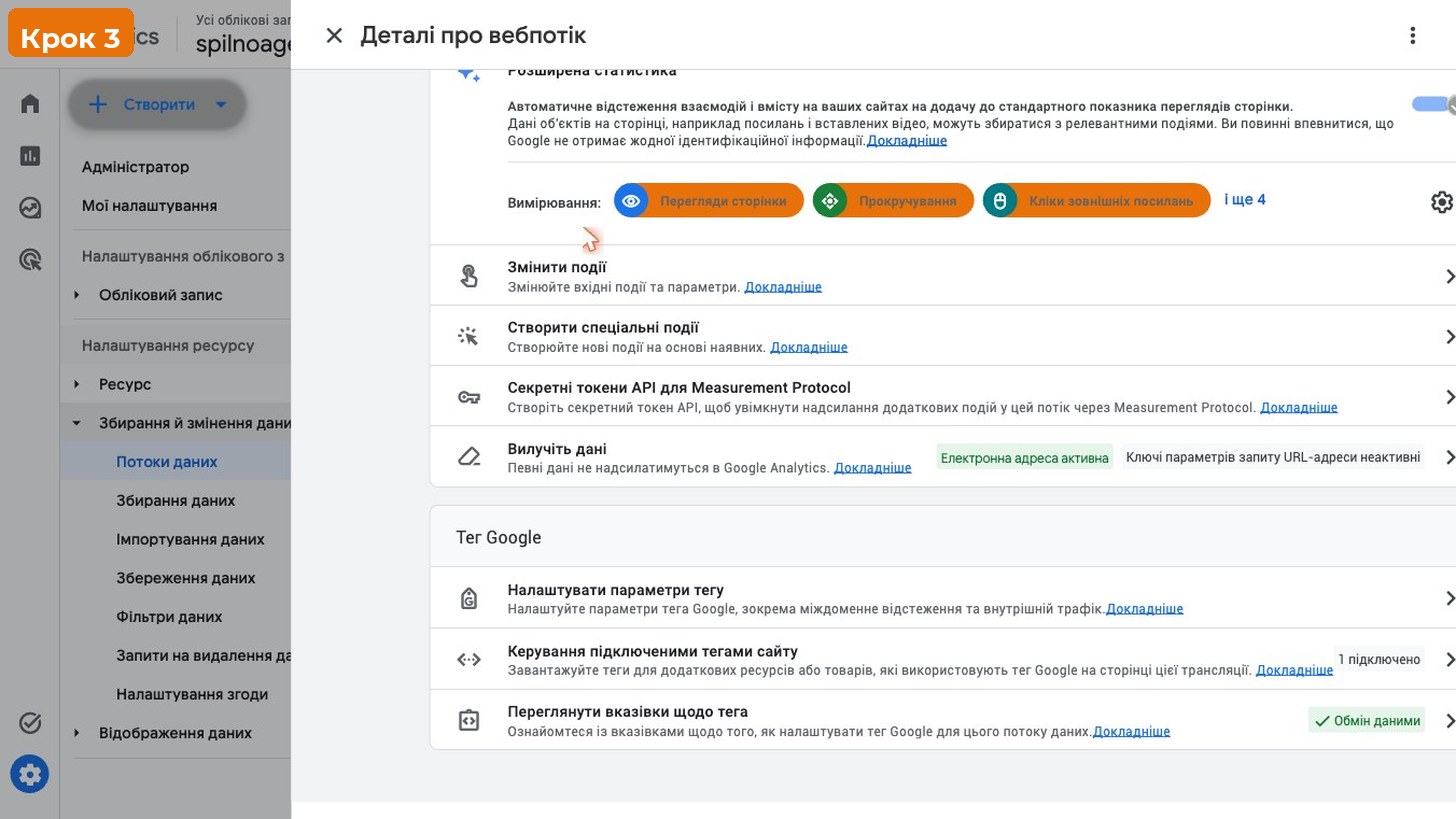Click 'Ключі параметрів запиту URL-адреси неактивні' badge
This screenshot has width=1456, height=819.
coord(1273,457)
